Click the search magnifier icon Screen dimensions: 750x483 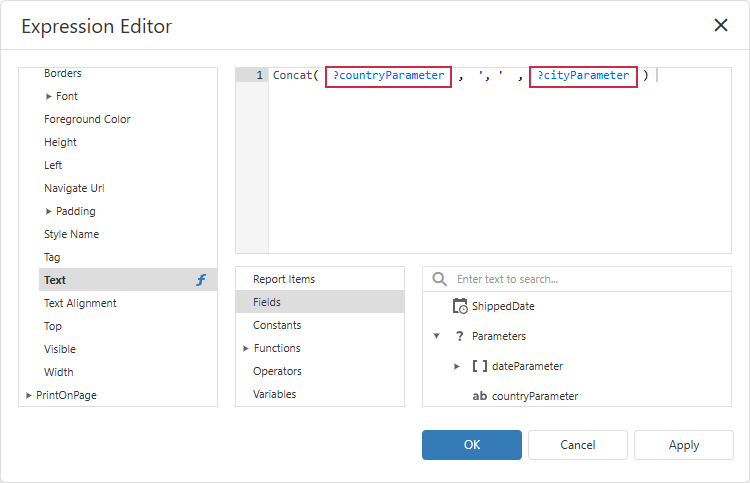tap(439, 279)
